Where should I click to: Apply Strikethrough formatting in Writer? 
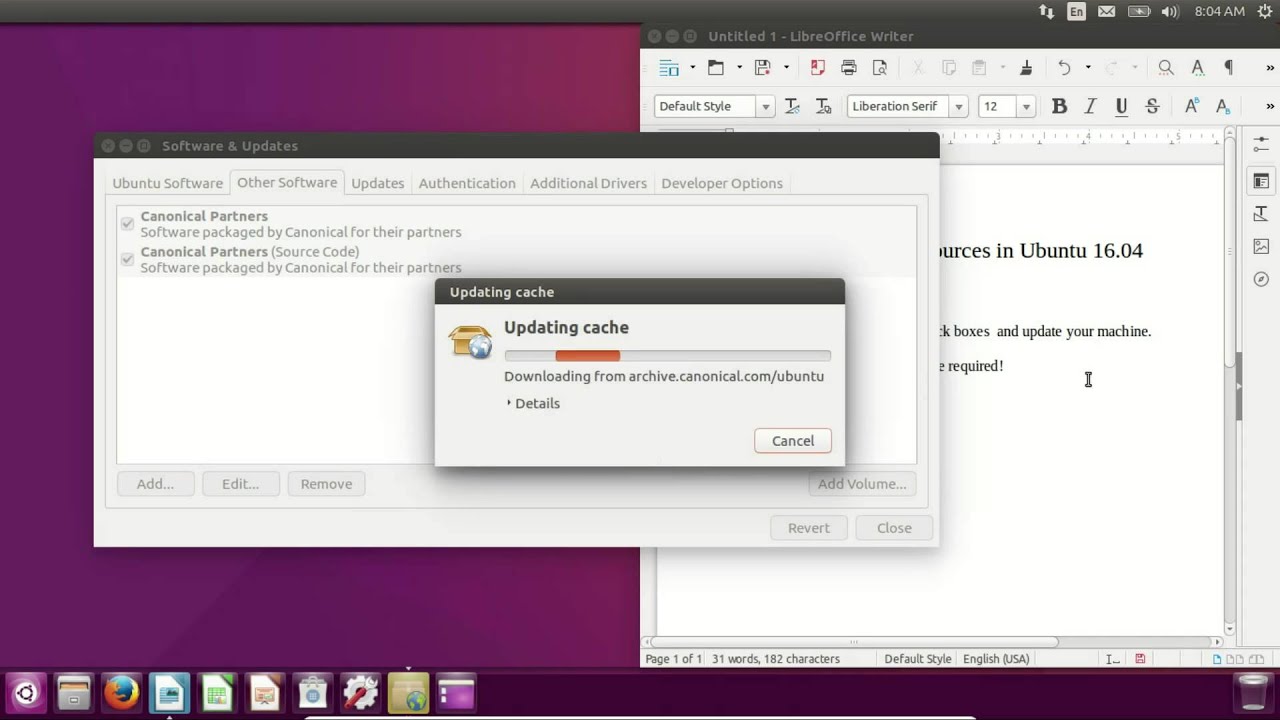1152,106
